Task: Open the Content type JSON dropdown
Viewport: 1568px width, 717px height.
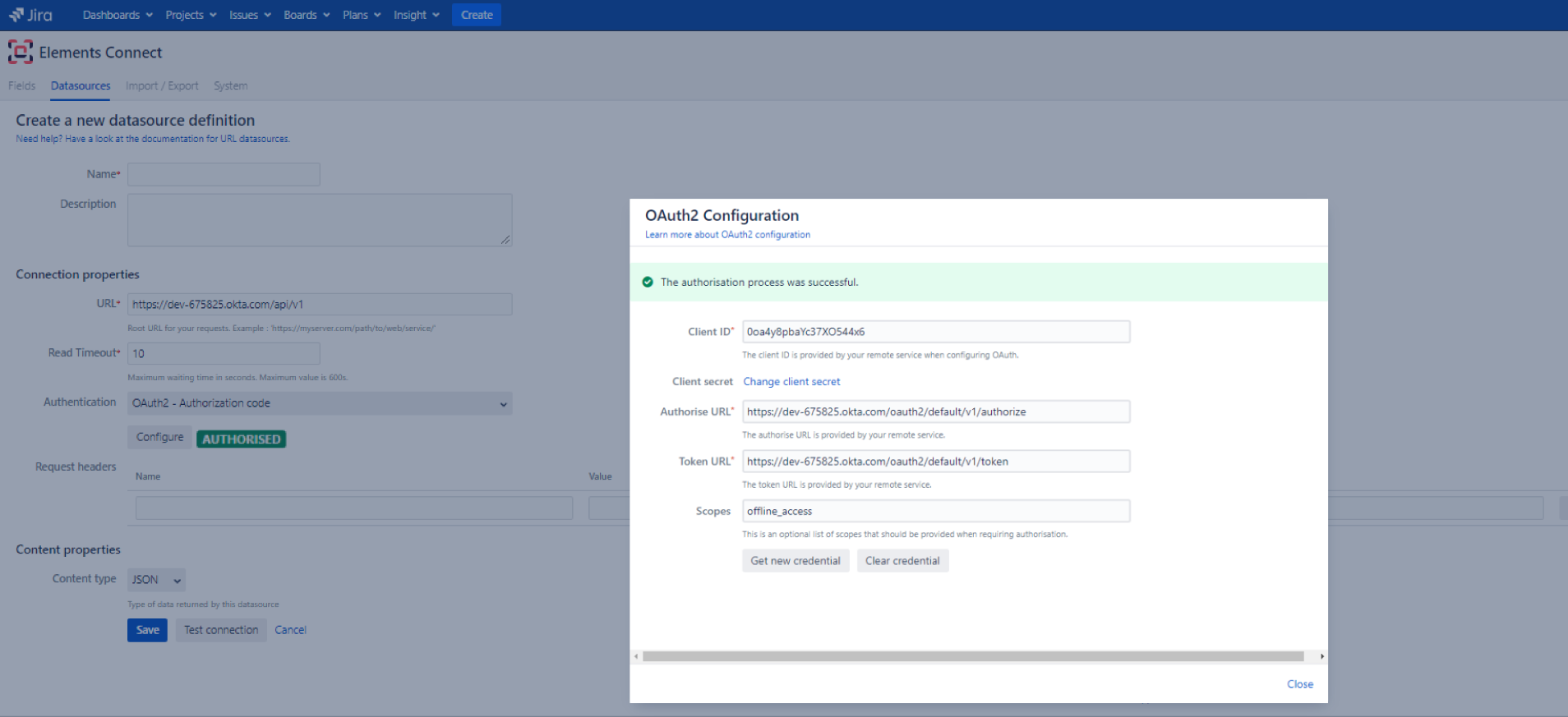Action: point(156,580)
